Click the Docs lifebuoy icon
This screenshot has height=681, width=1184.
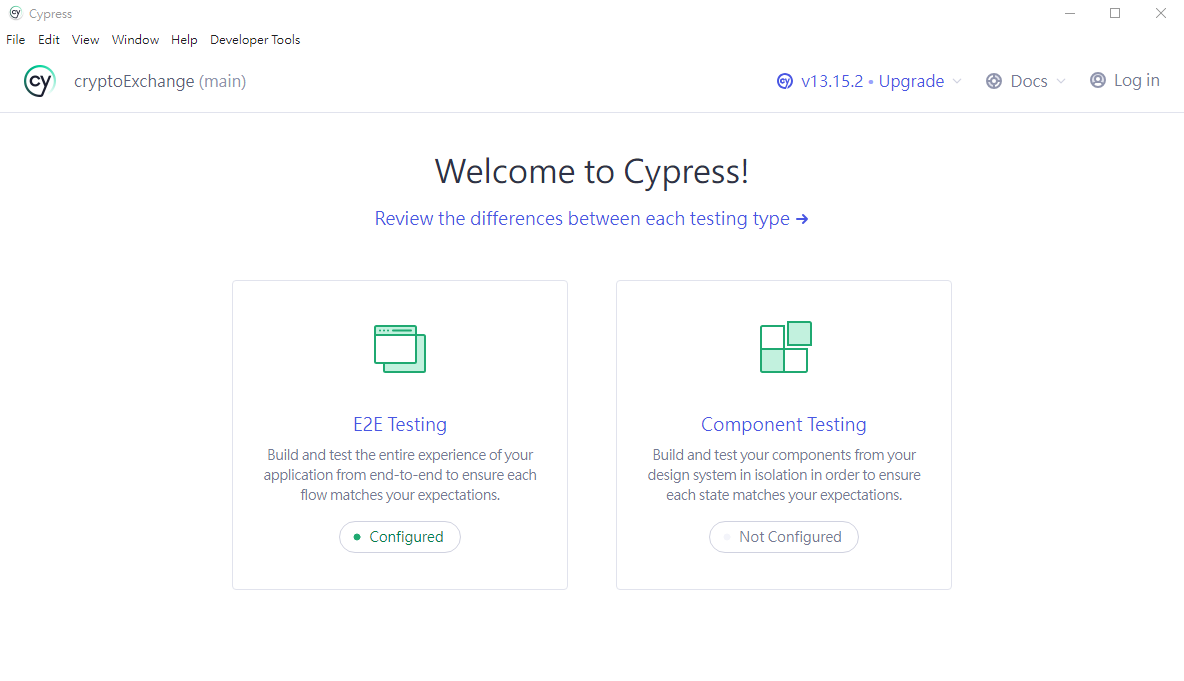[x=994, y=82]
